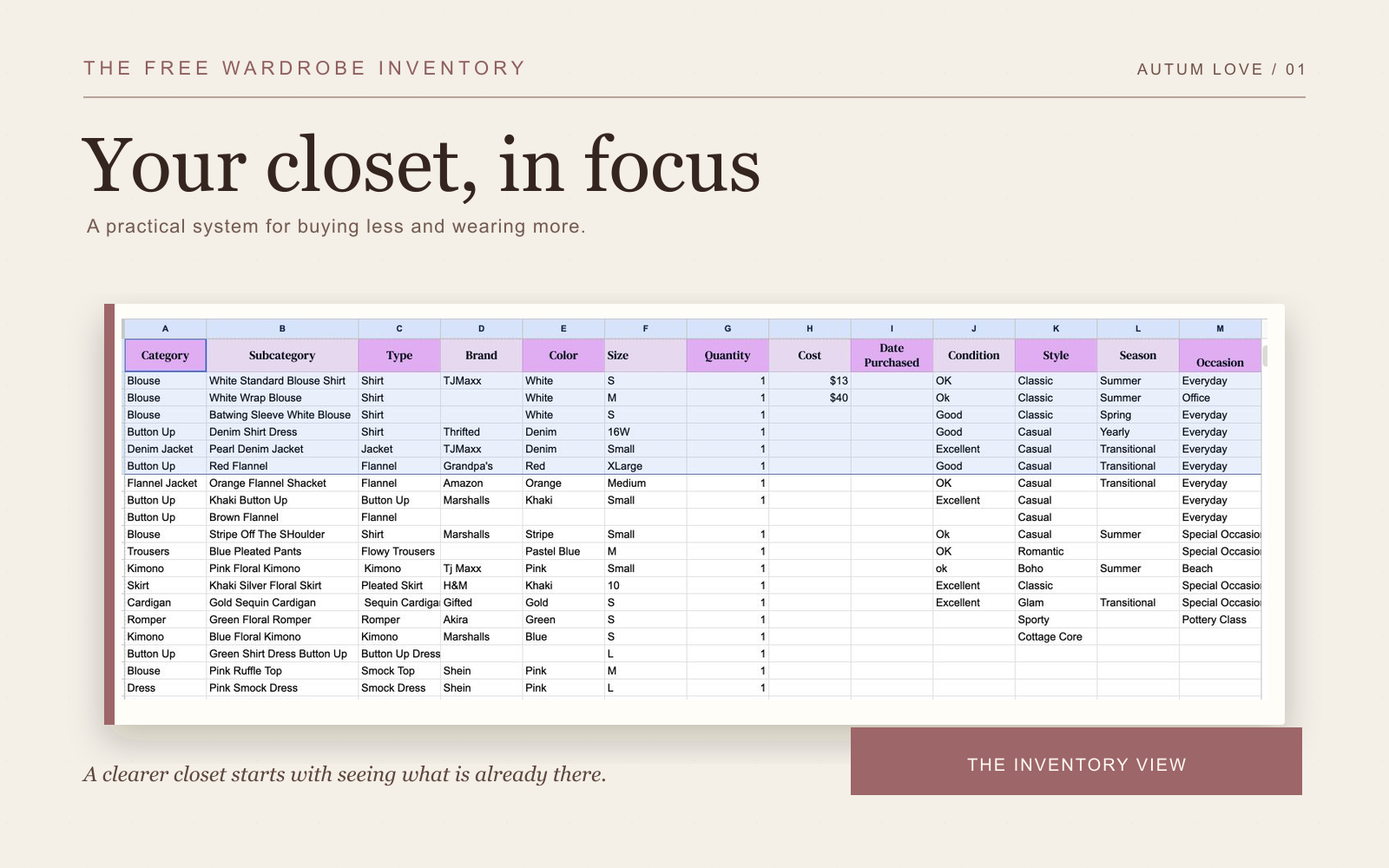This screenshot has width=1389, height=868.
Task: Click the 'Yearly' season cell
Action: click(1137, 432)
